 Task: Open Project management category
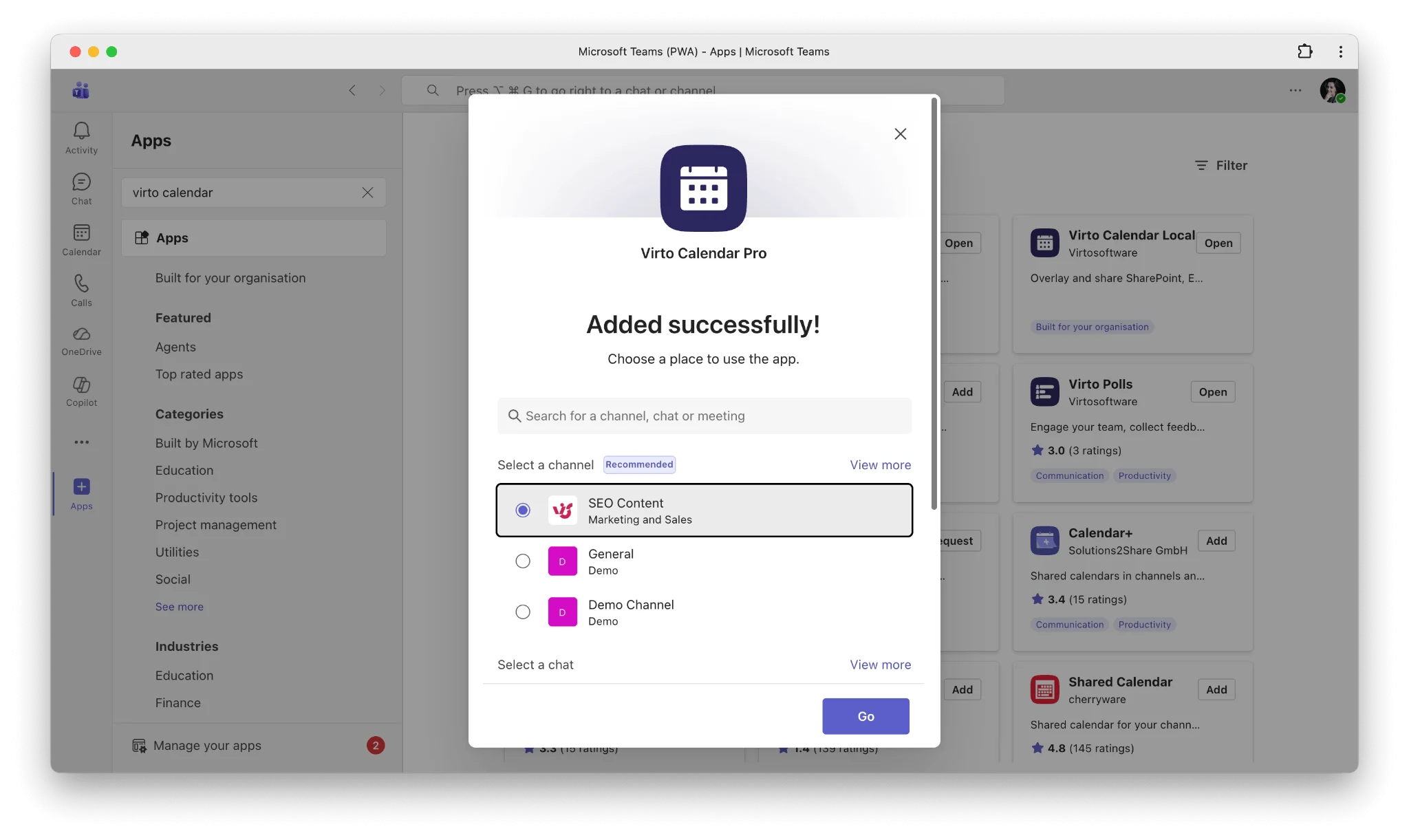215,525
